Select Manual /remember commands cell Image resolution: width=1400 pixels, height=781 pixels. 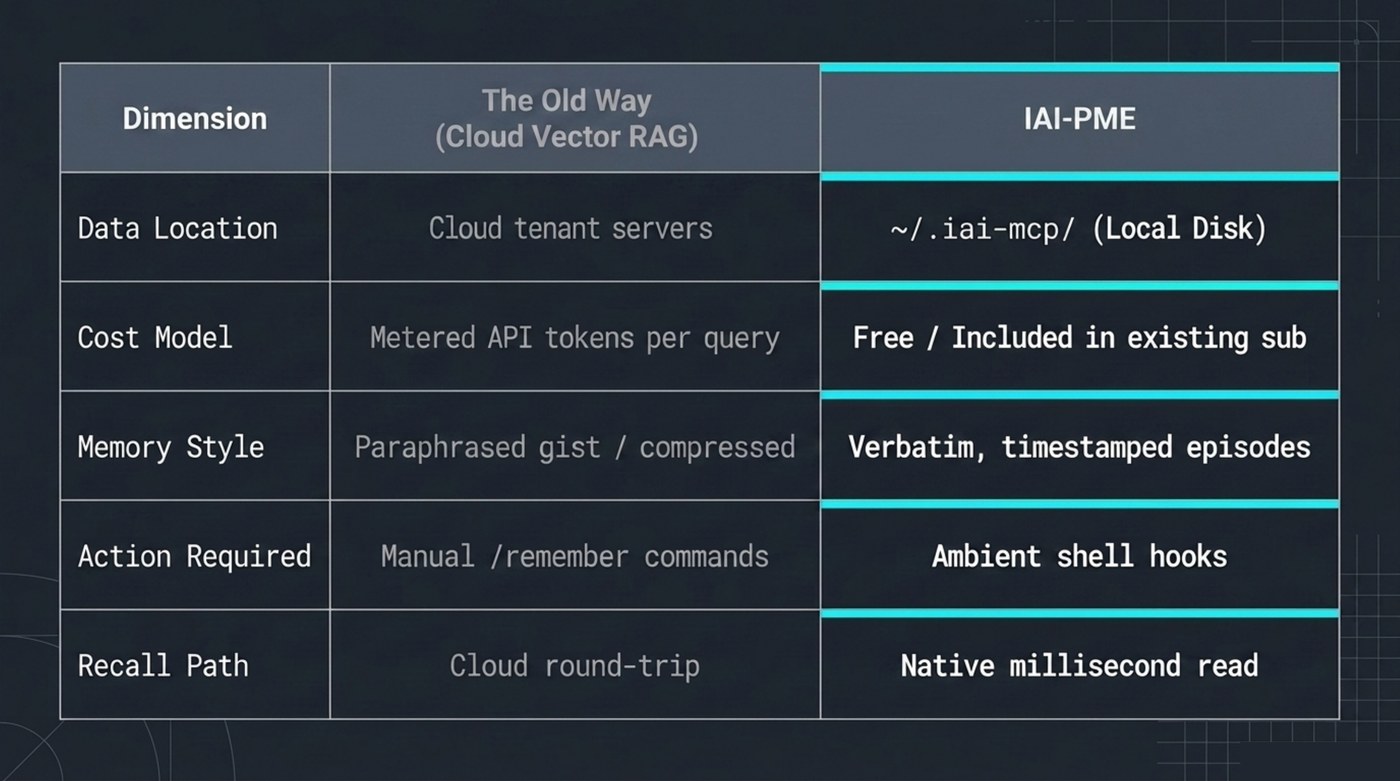coord(575,555)
